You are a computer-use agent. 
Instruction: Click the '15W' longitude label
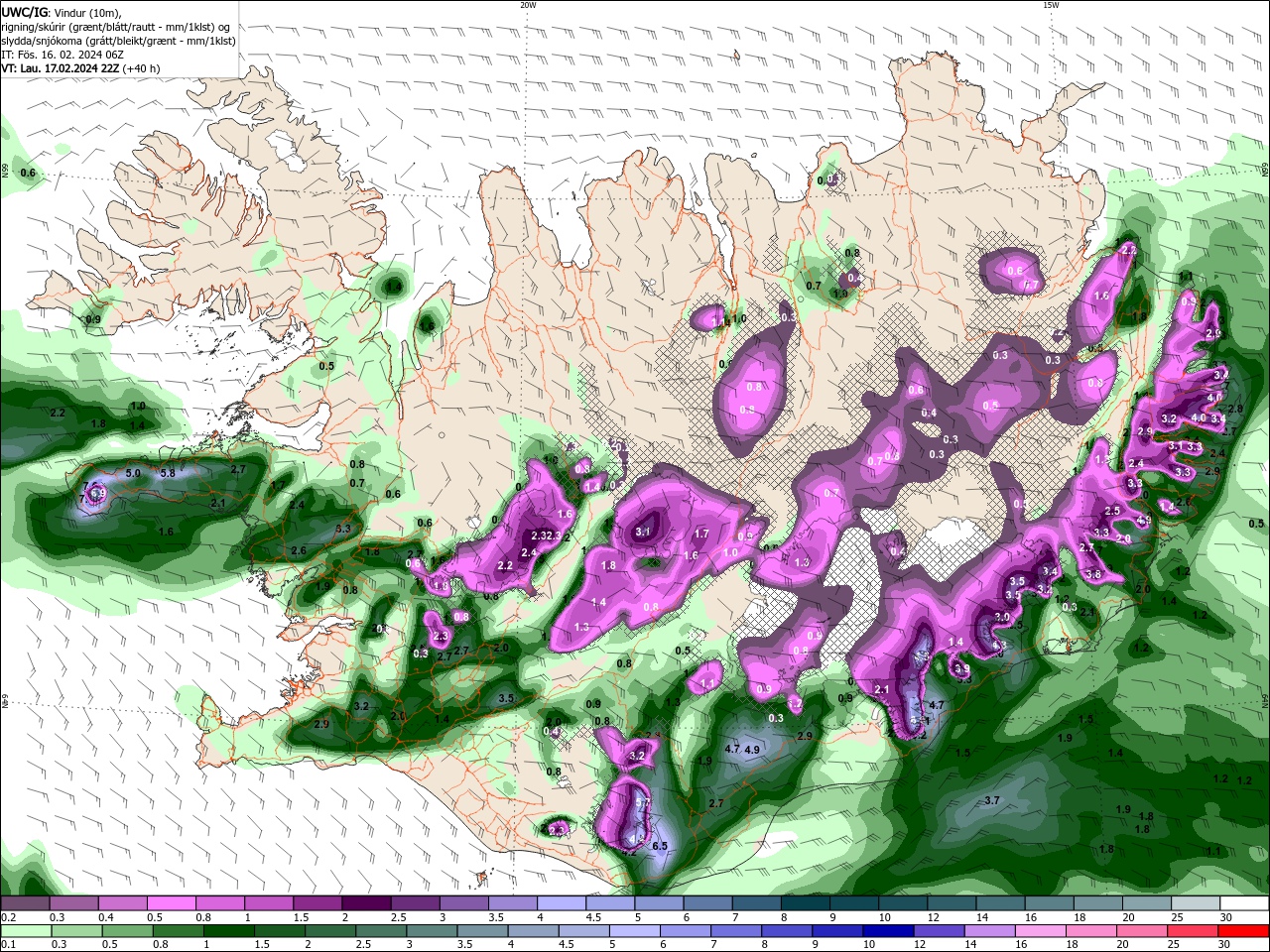point(1051,5)
